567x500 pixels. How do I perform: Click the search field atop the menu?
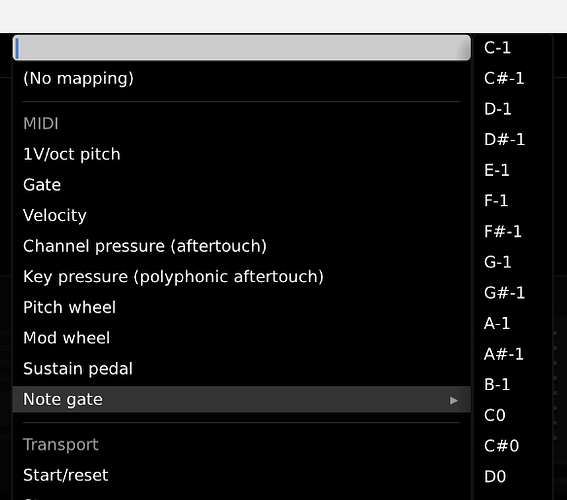(242, 48)
